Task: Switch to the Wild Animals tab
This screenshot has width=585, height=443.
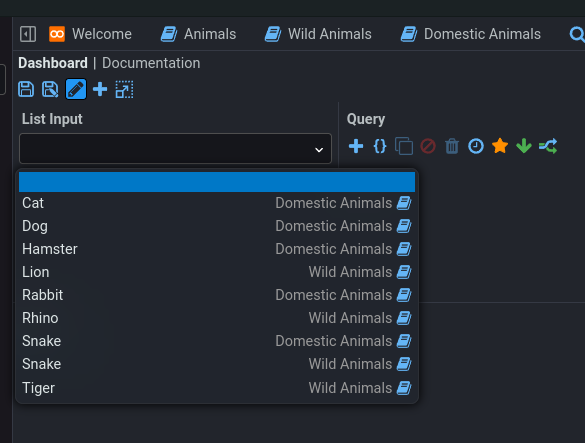Action: click(x=318, y=34)
